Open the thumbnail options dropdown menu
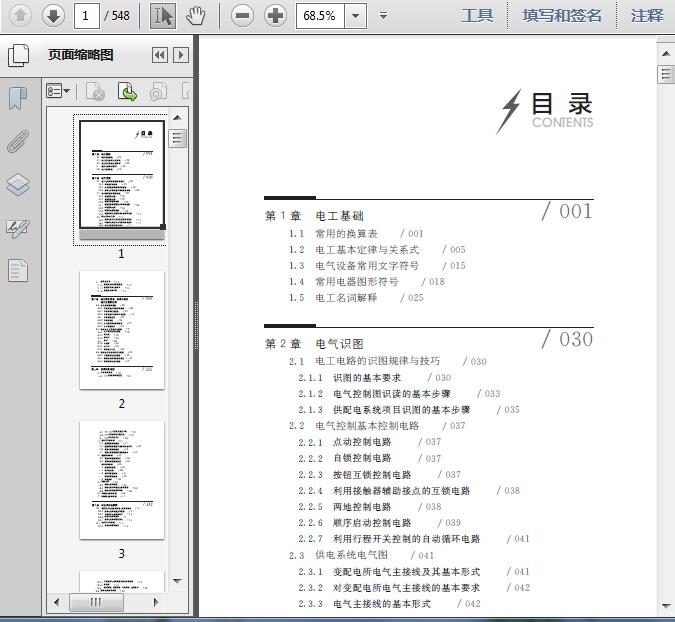The width and height of the screenshot is (675, 622). coord(58,91)
